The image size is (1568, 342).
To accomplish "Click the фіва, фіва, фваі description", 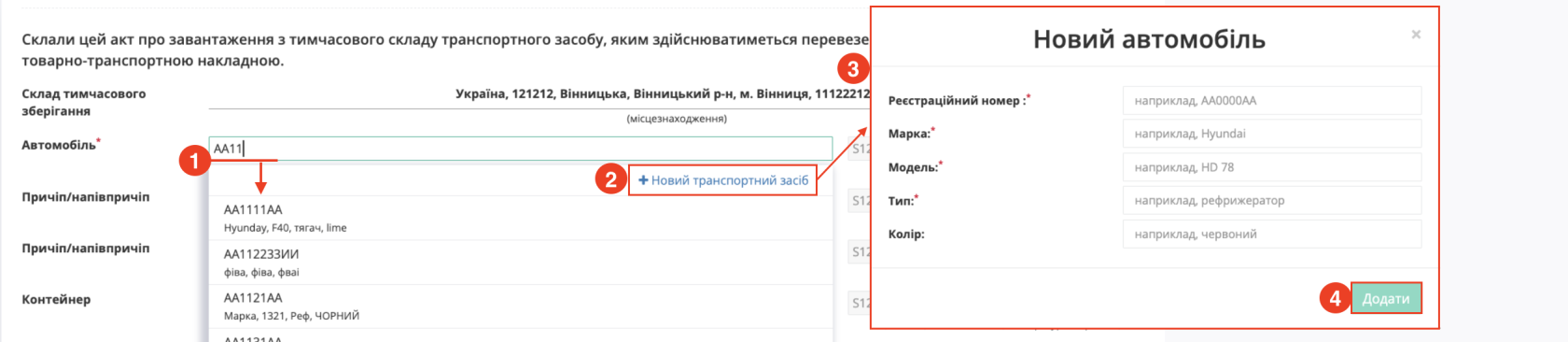I will (261, 272).
